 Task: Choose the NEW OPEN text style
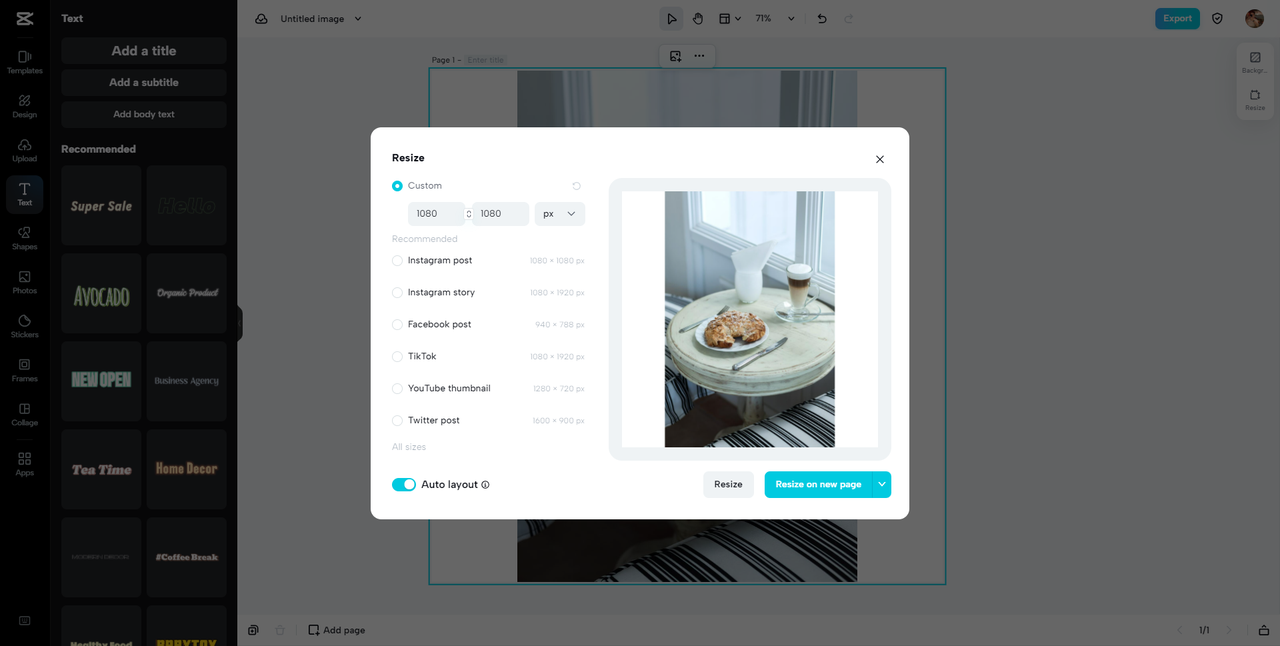tap(101, 381)
